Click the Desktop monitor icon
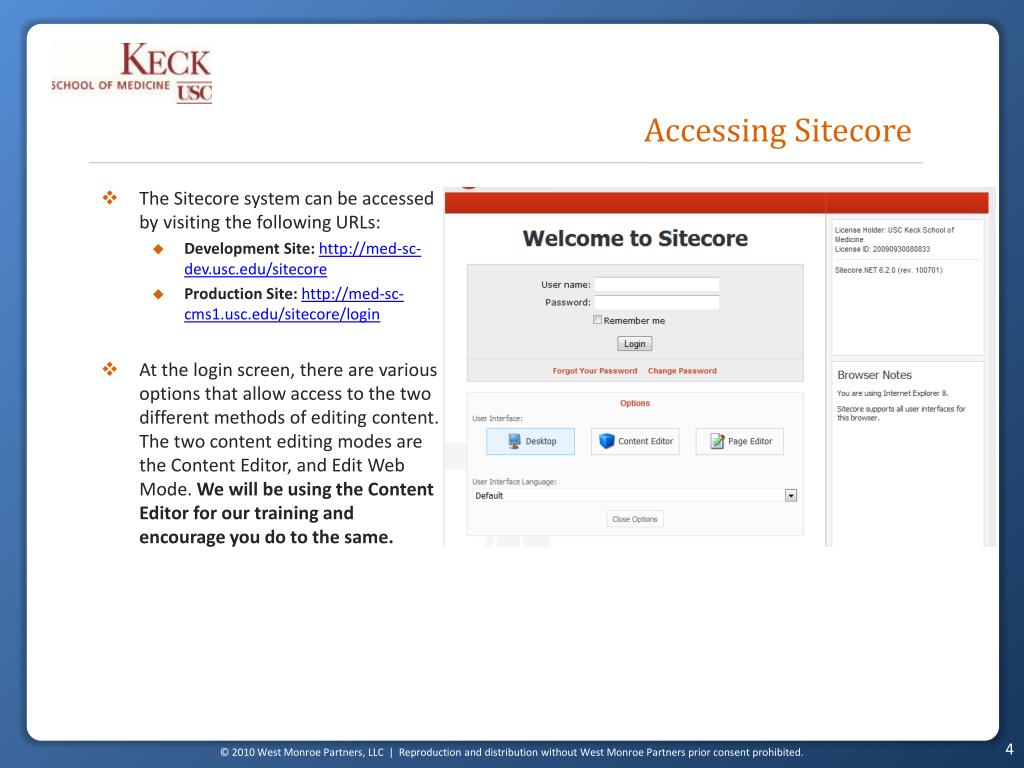The image size is (1024, 768). (x=515, y=441)
